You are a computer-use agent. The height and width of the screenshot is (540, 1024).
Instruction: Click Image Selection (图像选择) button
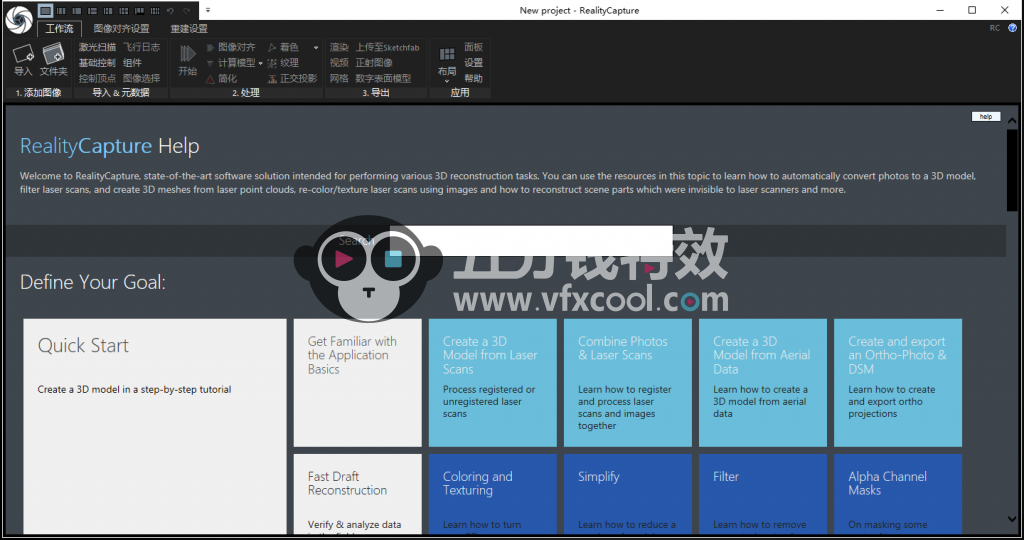tap(141, 78)
